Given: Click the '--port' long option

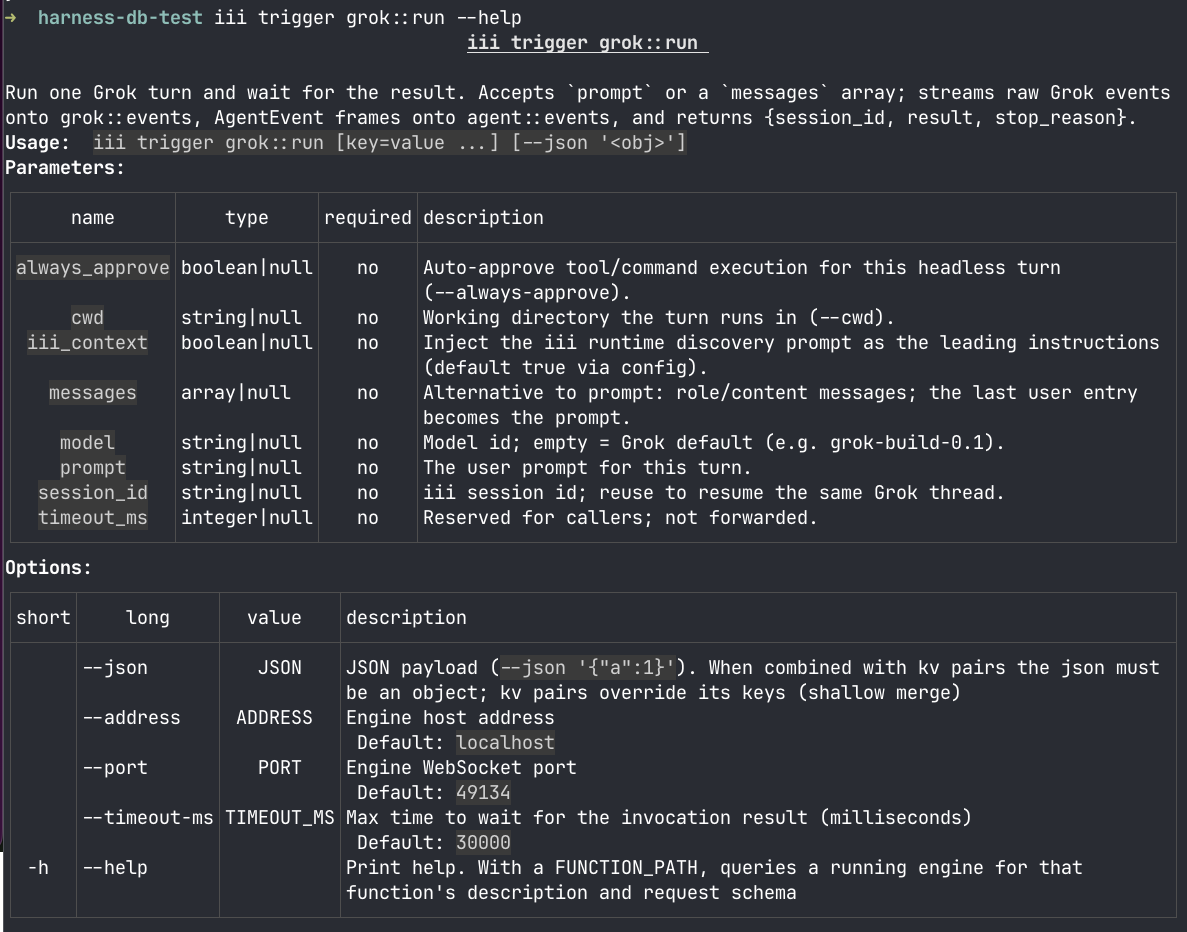Looking at the screenshot, I should pos(115,768).
